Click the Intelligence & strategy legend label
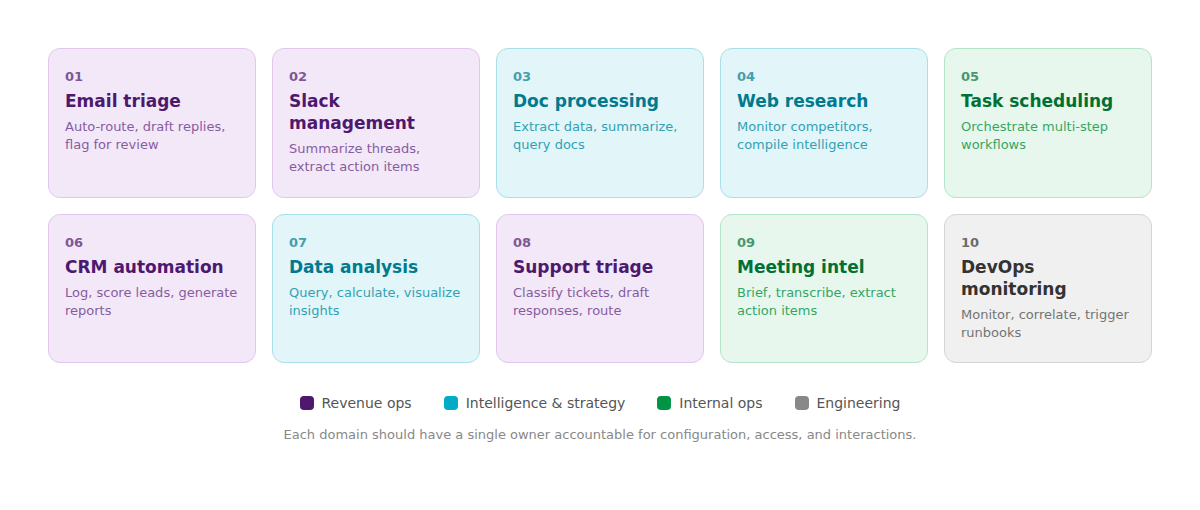 (545, 403)
